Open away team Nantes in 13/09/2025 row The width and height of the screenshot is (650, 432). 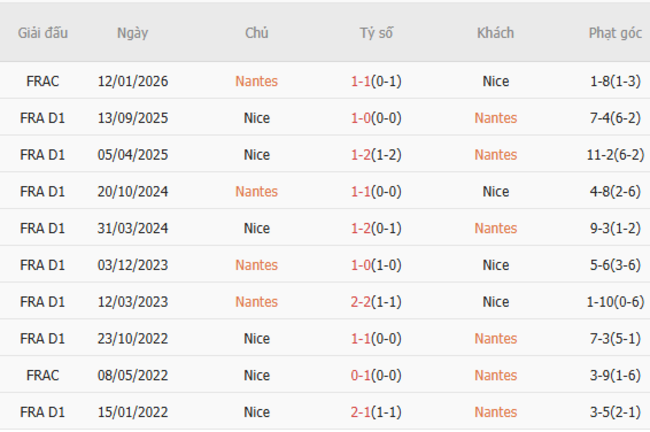tap(495, 118)
